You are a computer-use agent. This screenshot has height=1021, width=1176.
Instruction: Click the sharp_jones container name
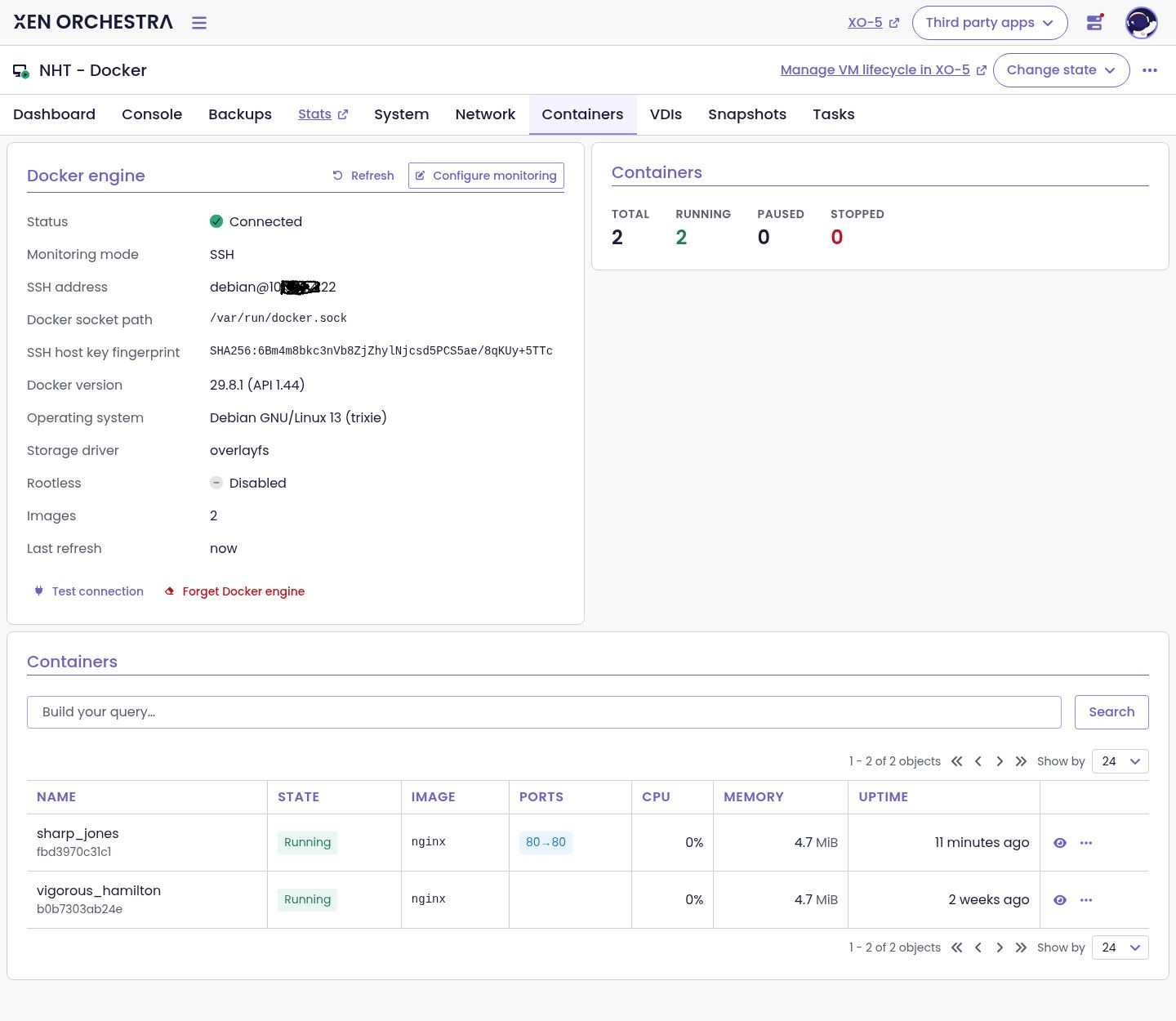[78, 834]
